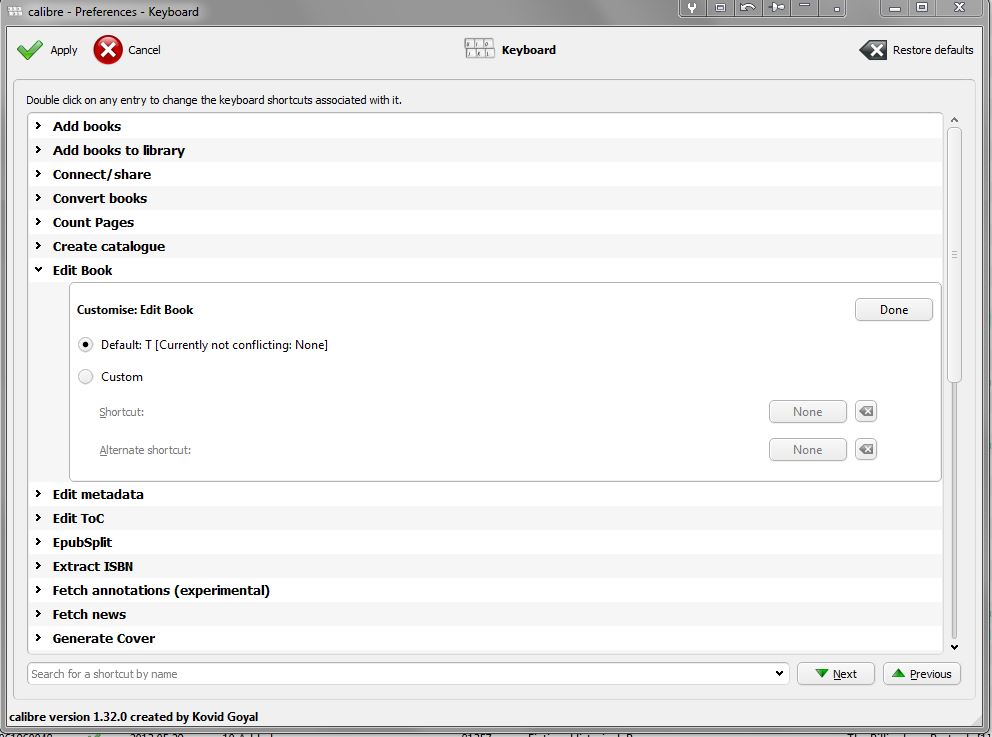Viewport: 992px width, 737px height.
Task: Expand the Fetch annotations (experimental) arrow
Action: (39, 590)
